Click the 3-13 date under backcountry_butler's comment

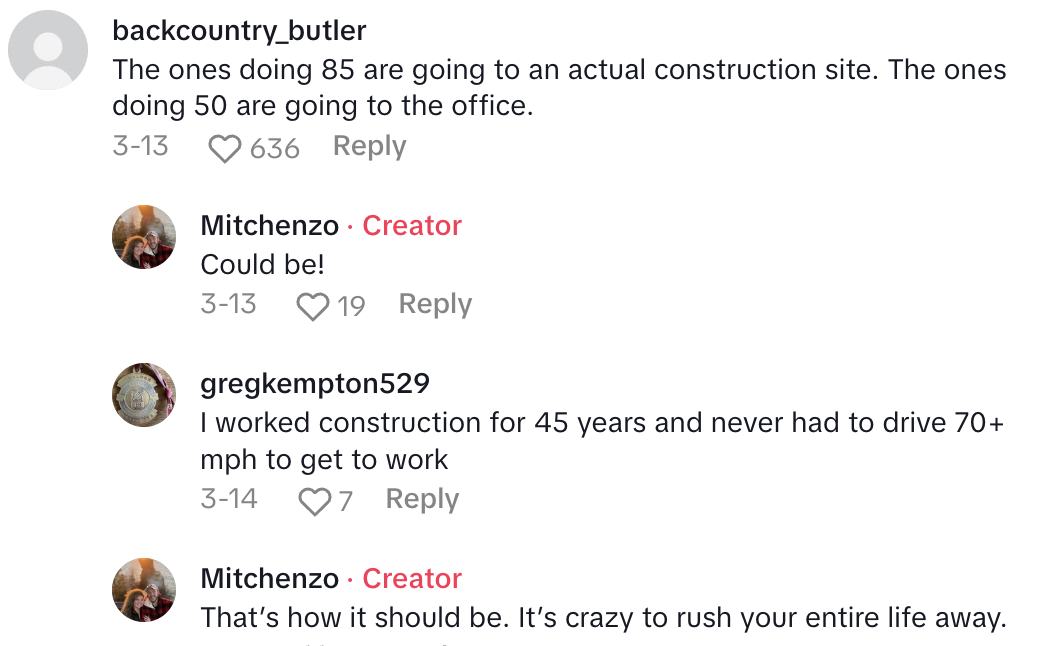point(140,146)
